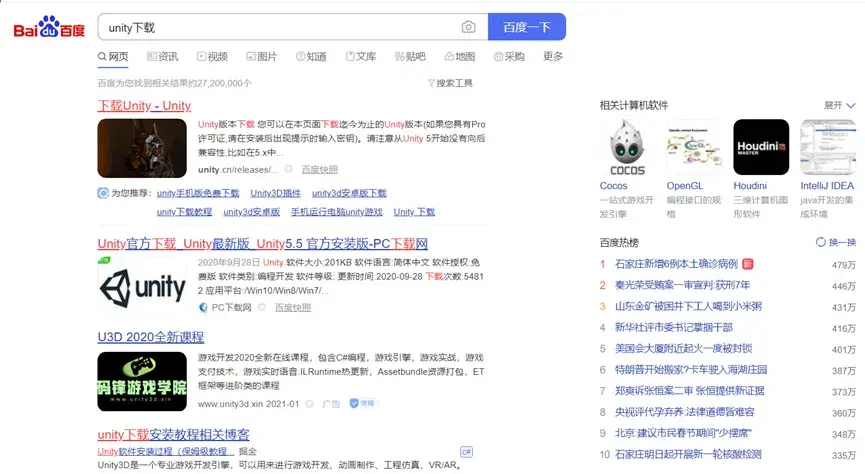
Task: Open unity下载安装教程相关博客 result
Action: pyautogui.click(x=173, y=434)
